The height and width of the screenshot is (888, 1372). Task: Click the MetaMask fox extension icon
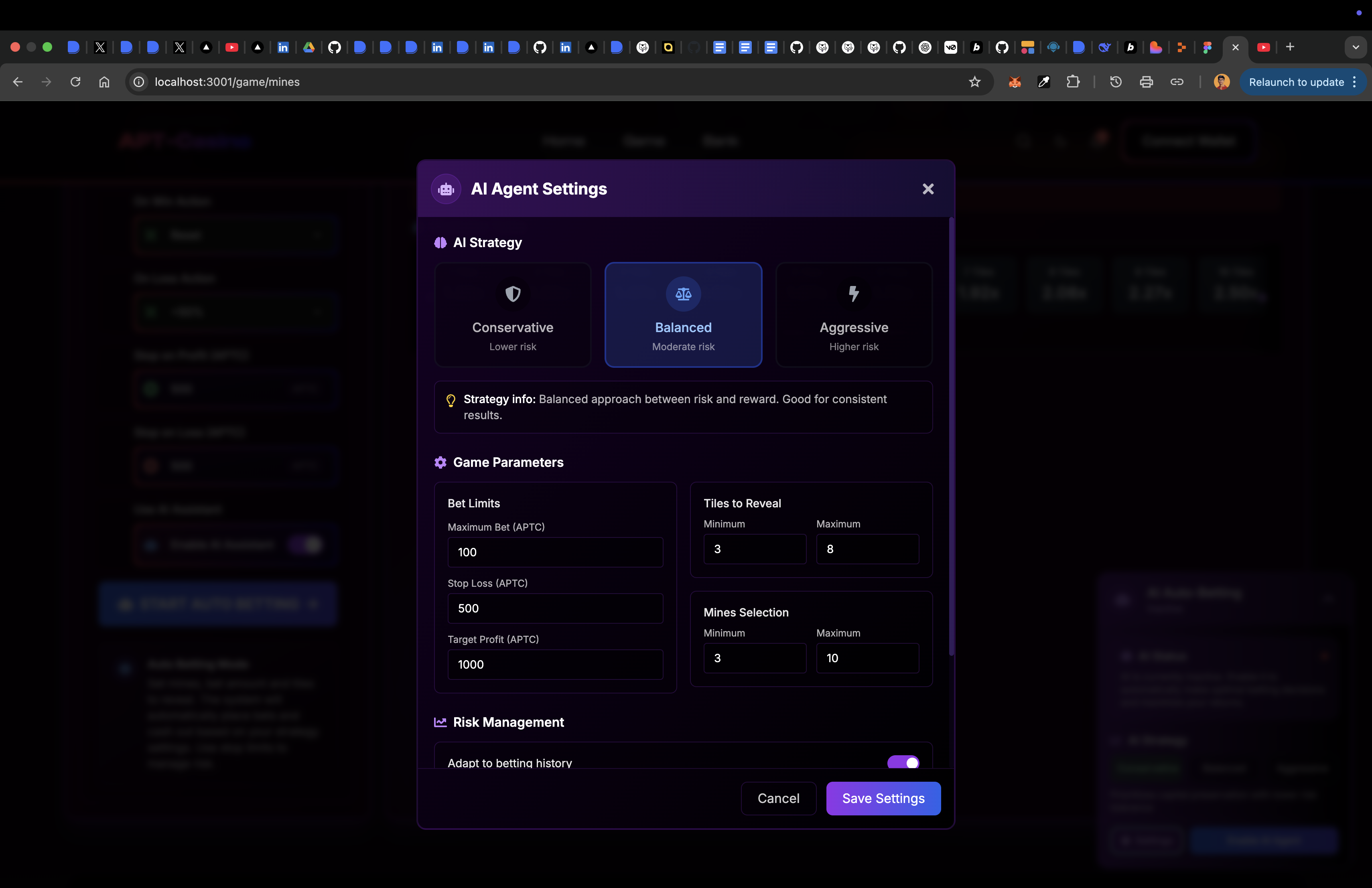[x=1015, y=82]
